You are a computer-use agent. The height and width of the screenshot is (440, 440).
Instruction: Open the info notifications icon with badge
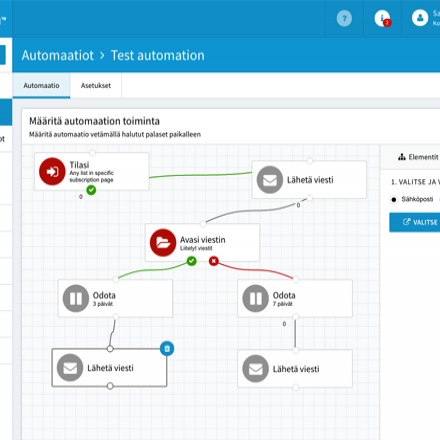(382, 18)
